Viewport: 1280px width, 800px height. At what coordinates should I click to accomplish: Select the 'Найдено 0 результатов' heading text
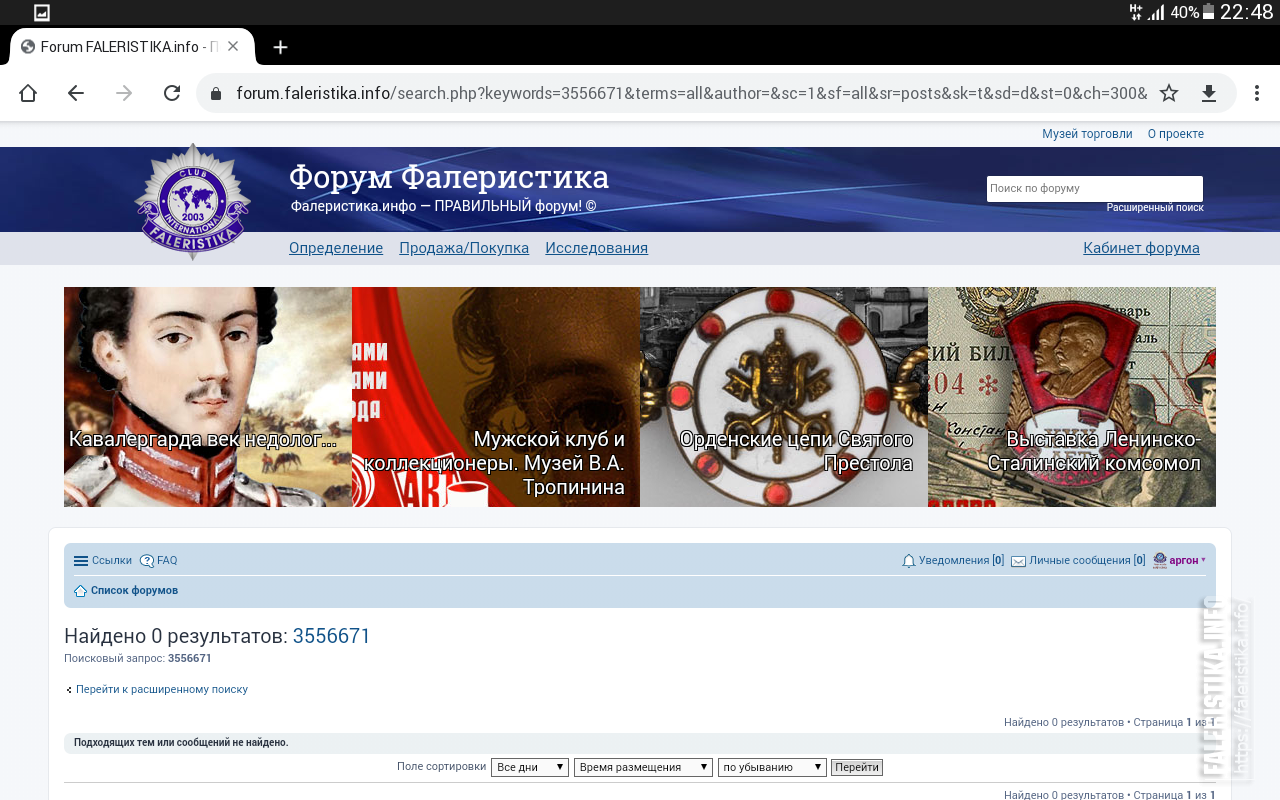175,636
